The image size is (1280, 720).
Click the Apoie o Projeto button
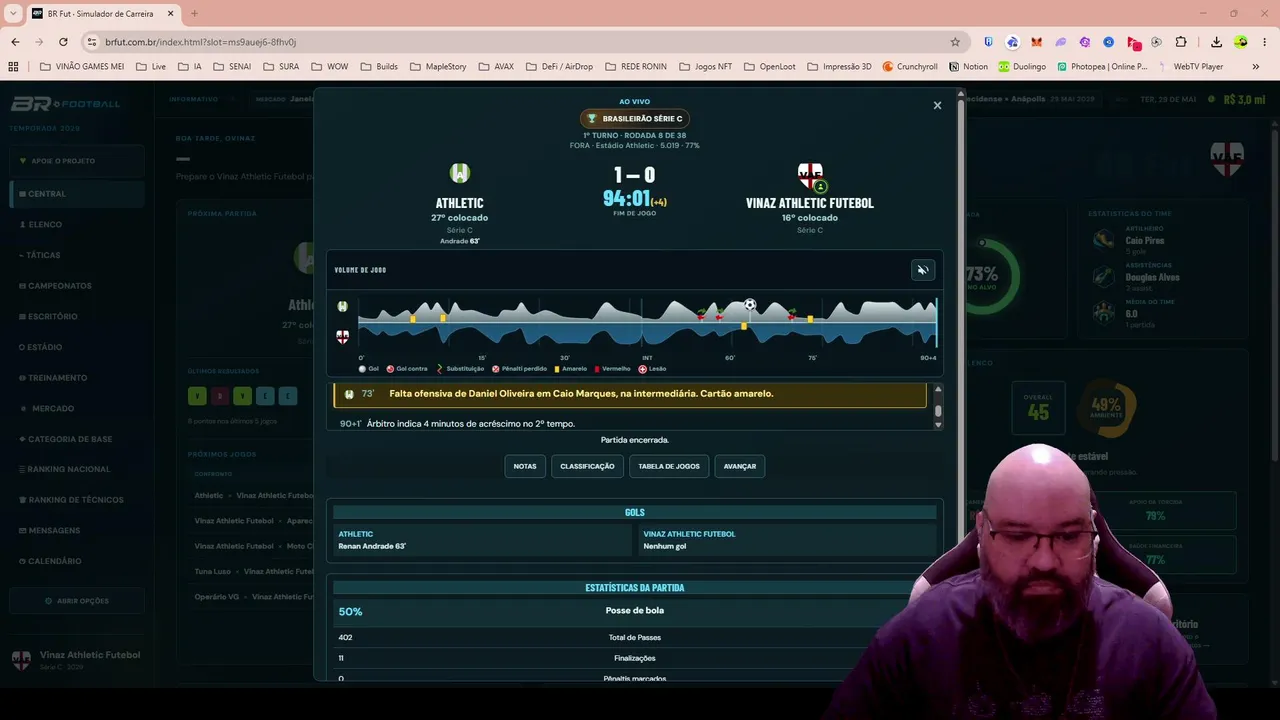click(x=77, y=161)
